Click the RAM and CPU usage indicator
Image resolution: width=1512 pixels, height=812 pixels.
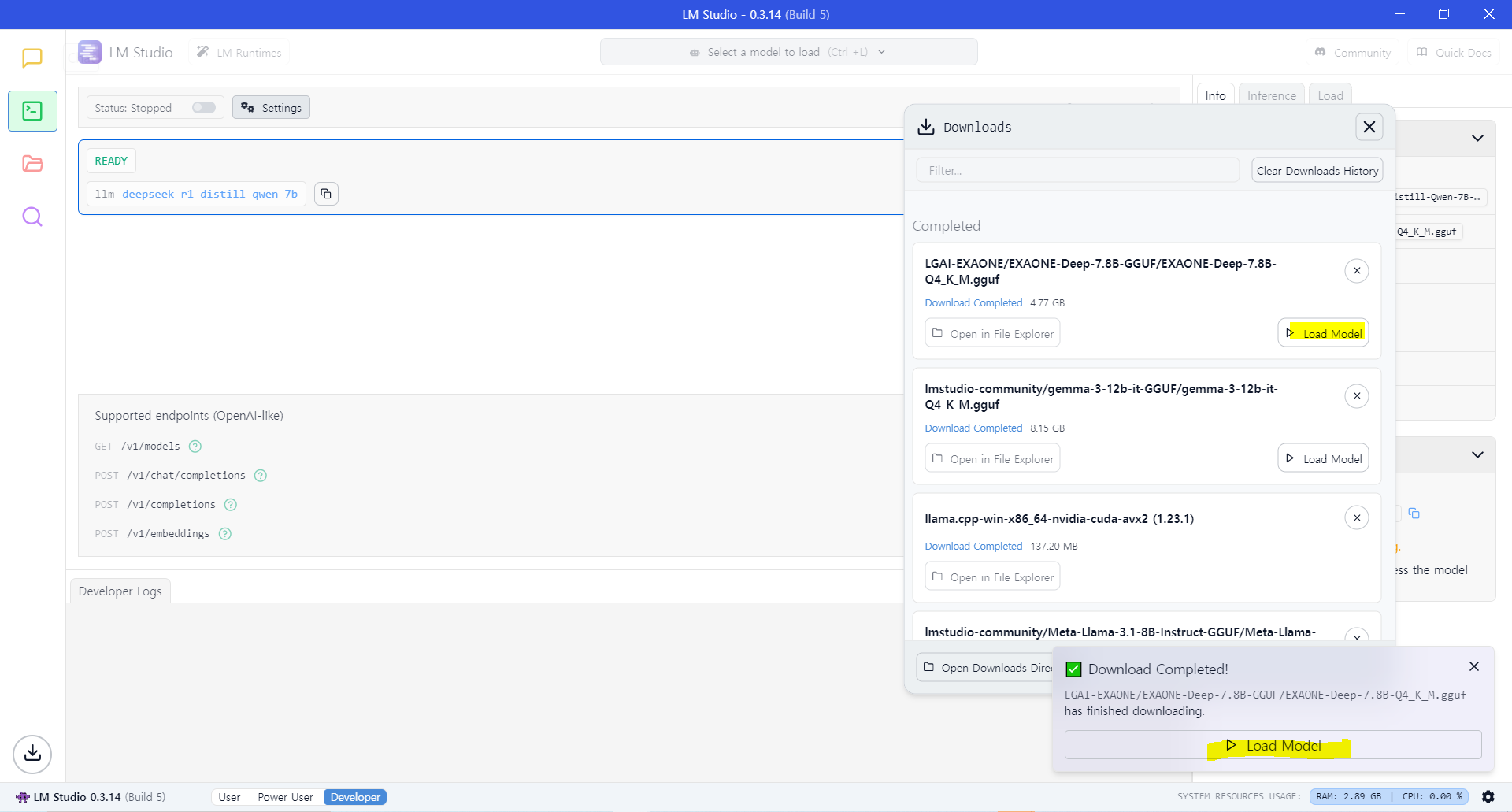(x=1390, y=796)
